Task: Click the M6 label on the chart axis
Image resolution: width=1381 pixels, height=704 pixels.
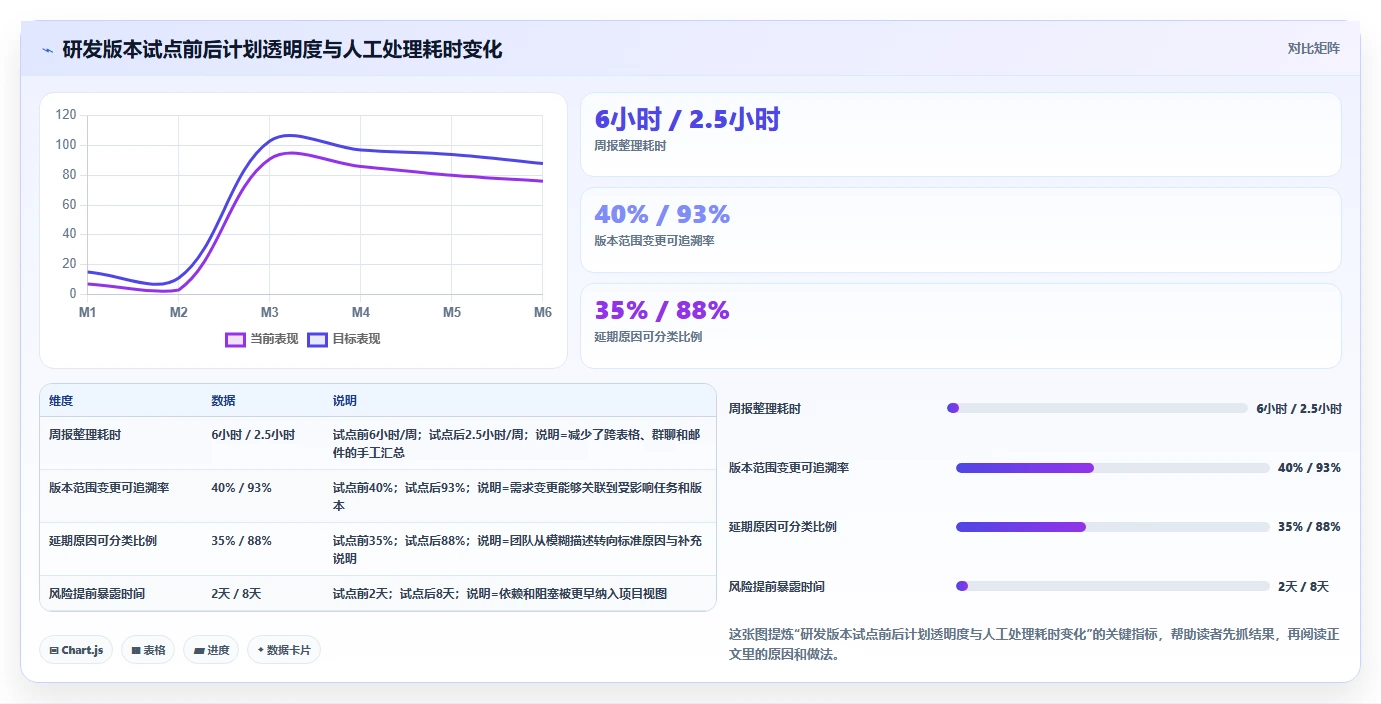Action: [x=542, y=312]
